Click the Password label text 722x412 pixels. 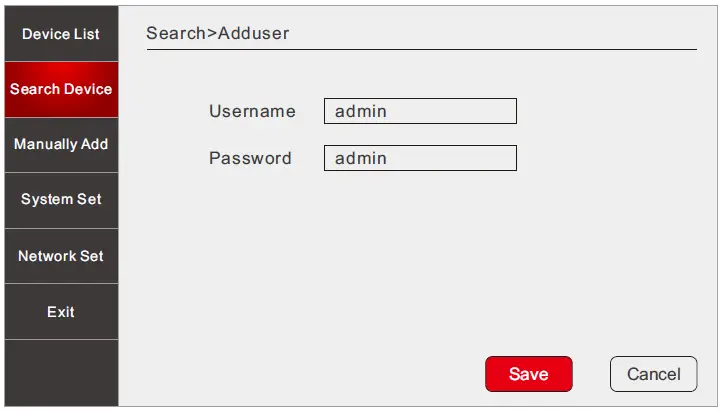pos(250,158)
